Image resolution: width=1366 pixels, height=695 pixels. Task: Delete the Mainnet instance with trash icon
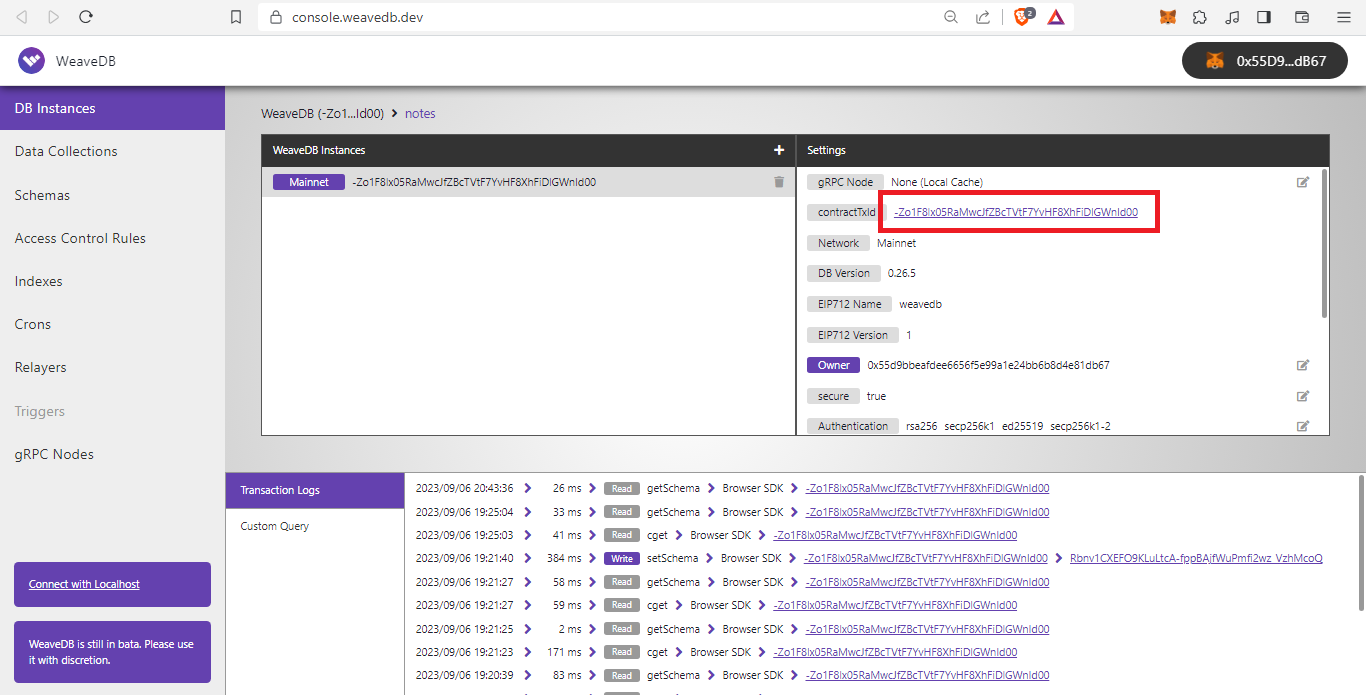tap(779, 182)
